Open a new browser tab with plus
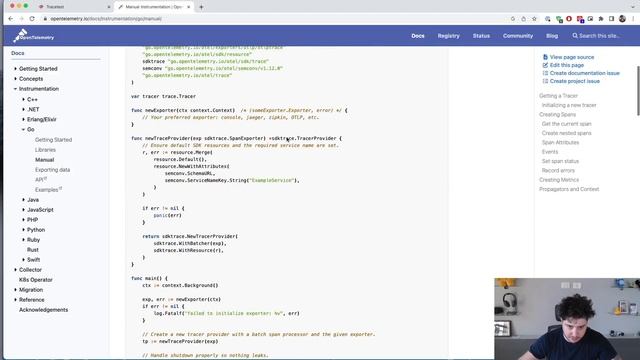The image size is (640, 360). 201,7
